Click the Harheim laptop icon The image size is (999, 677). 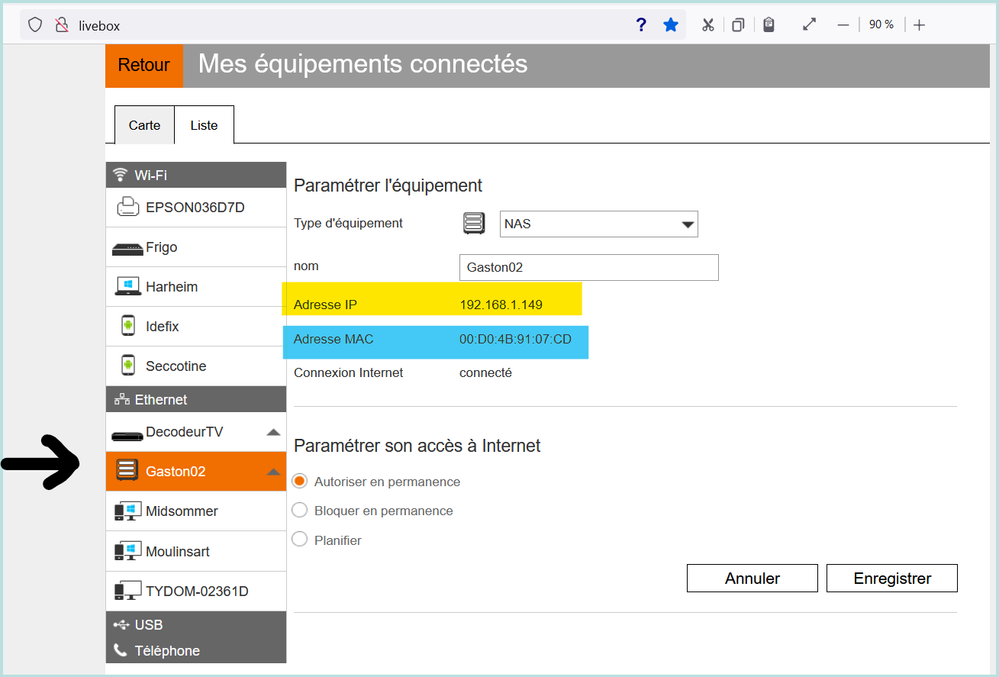pos(127,287)
